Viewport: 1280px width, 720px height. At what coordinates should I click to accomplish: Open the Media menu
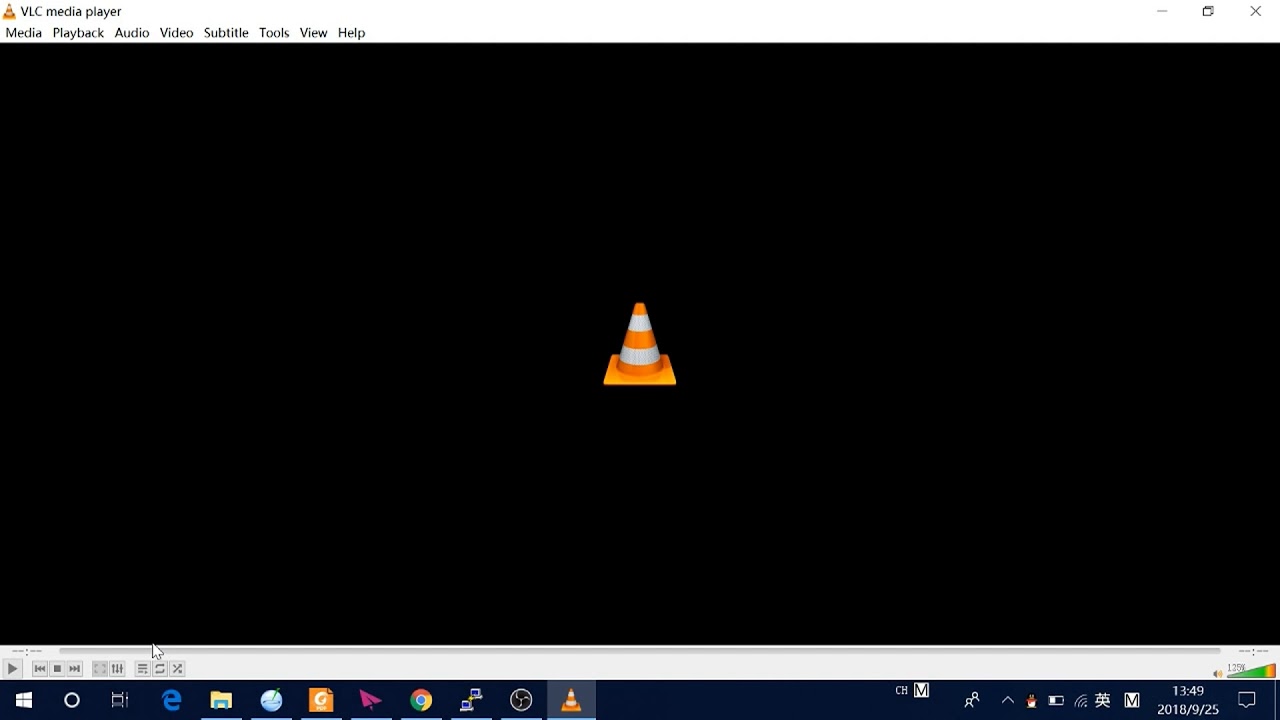pos(24,33)
